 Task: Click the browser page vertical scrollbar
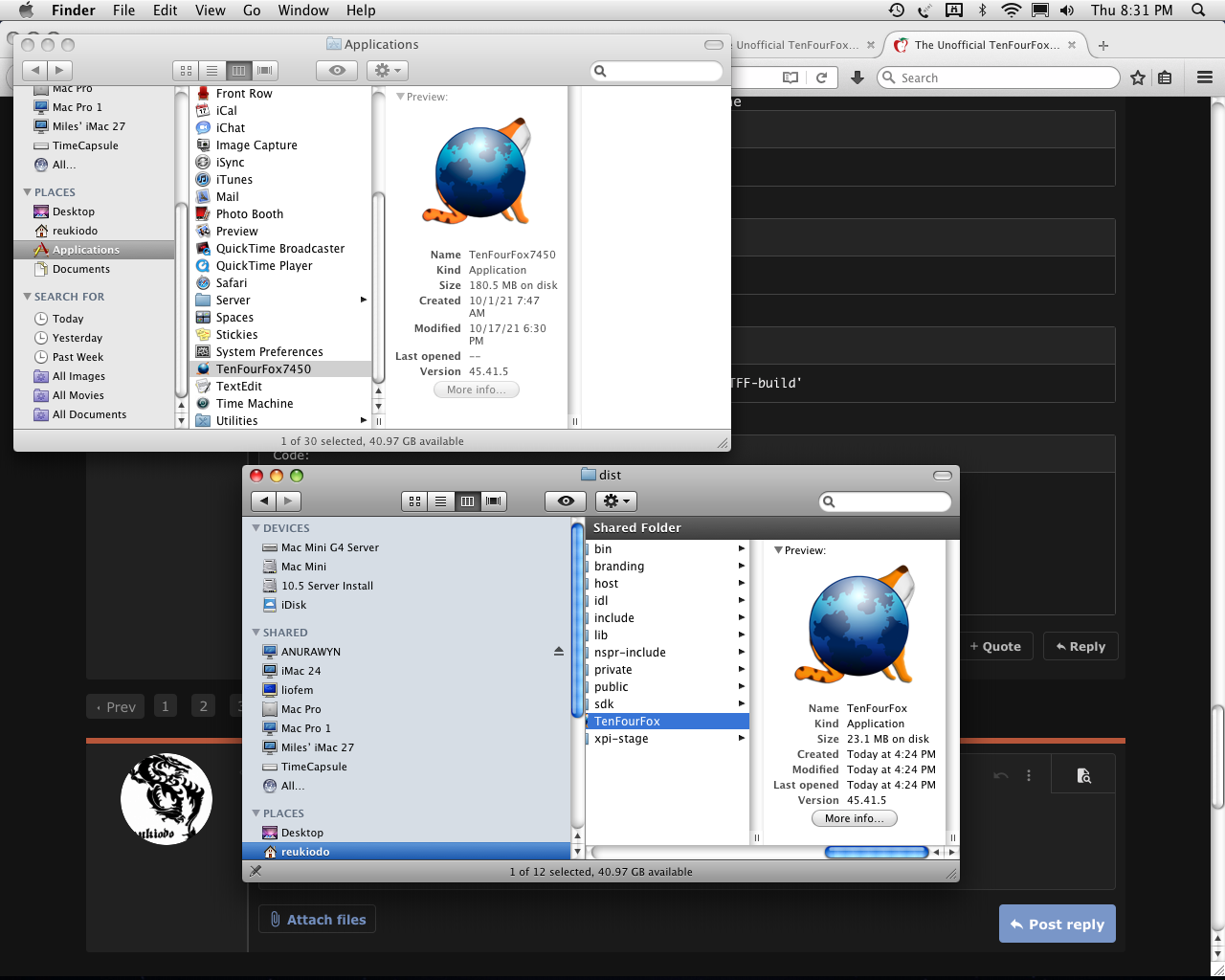click(x=1217, y=756)
